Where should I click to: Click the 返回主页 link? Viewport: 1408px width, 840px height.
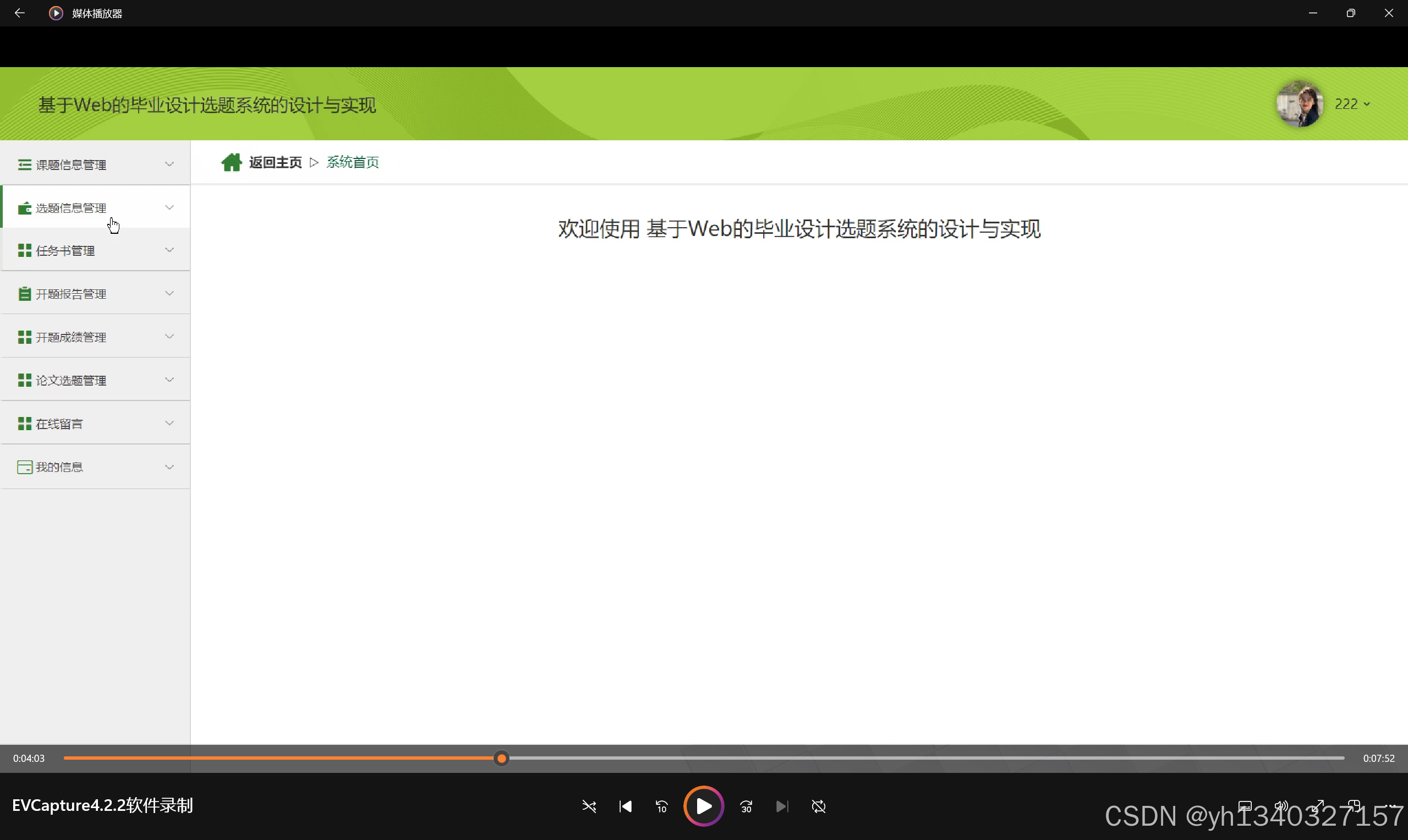[275, 162]
